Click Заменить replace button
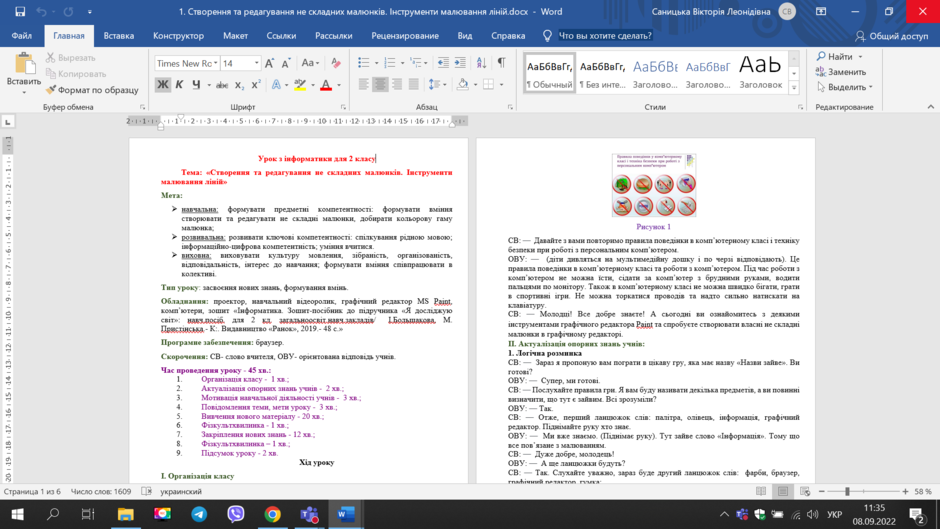This screenshot has width=940, height=529. coord(840,72)
